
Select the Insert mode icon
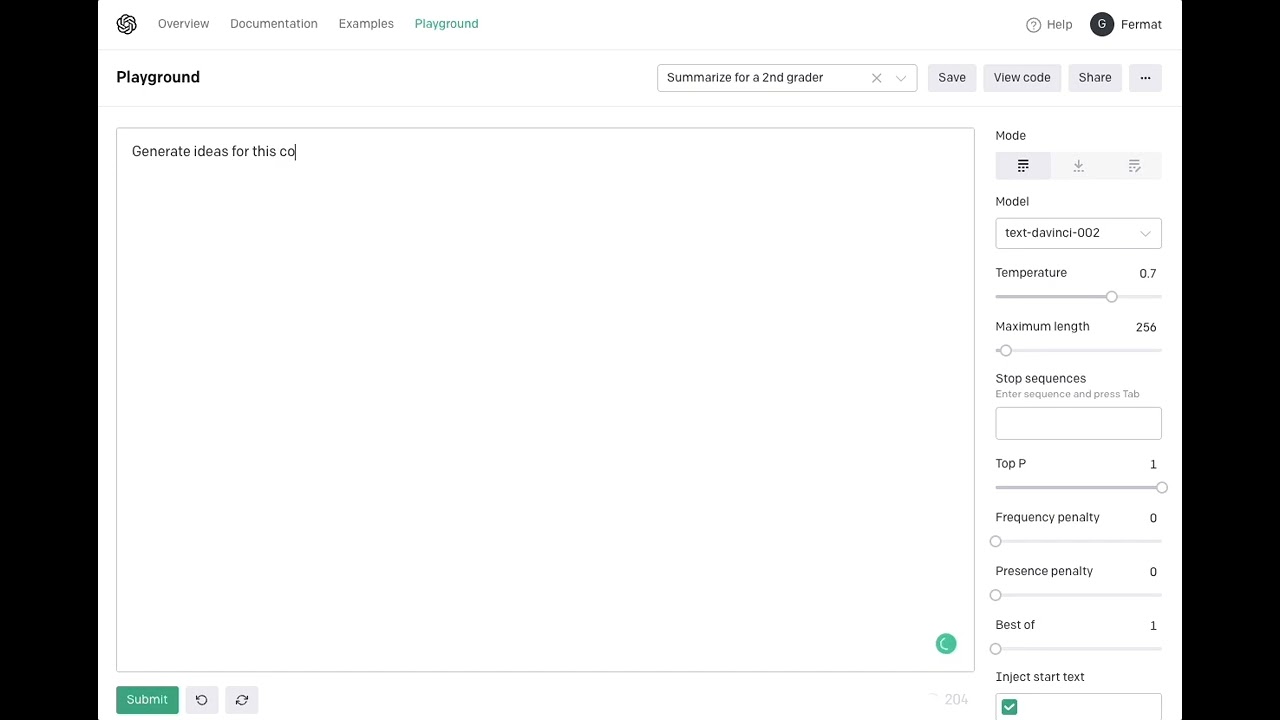pos(1078,166)
